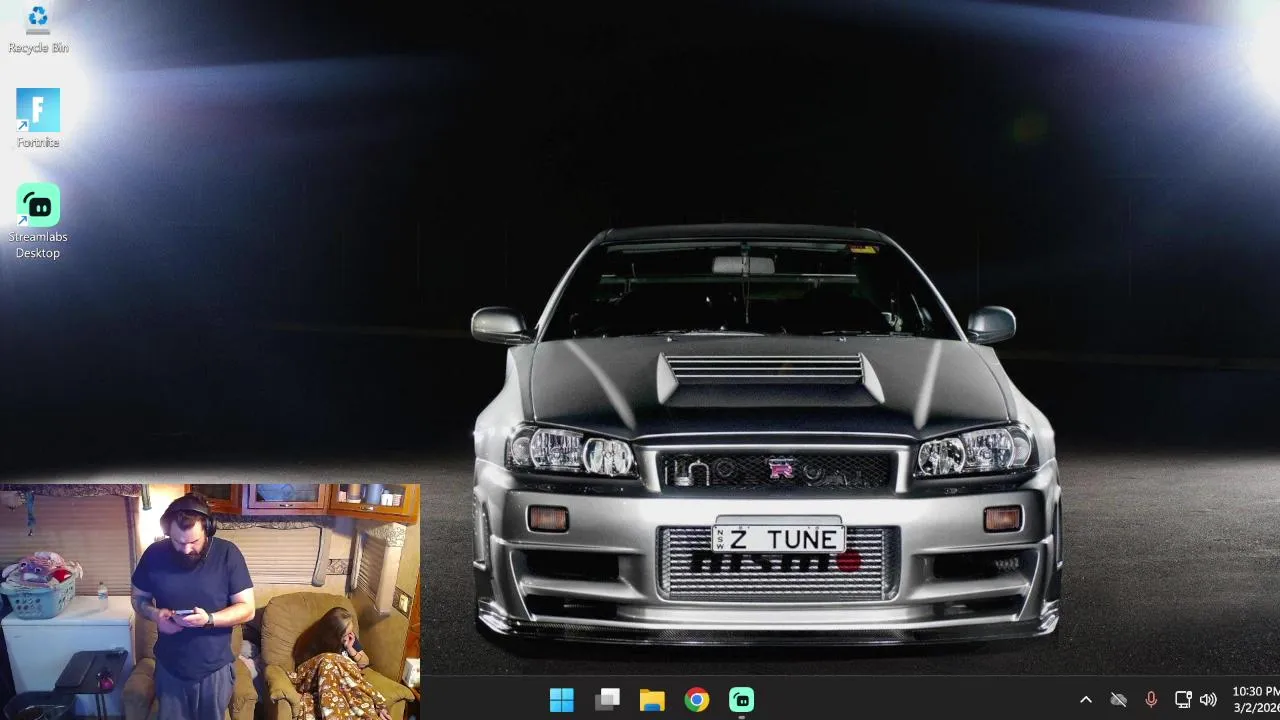Launch Google Chrome from the taskbar

[697, 700]
